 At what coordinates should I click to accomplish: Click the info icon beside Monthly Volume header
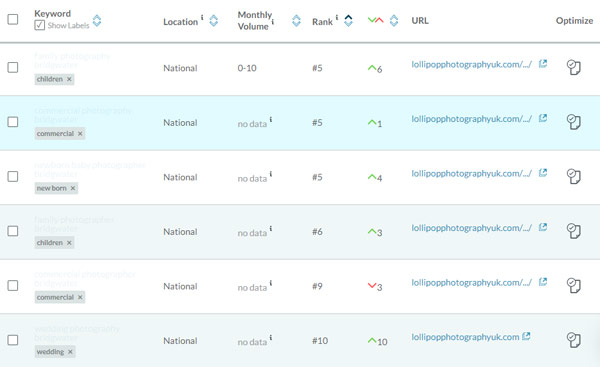coord(273,21)
